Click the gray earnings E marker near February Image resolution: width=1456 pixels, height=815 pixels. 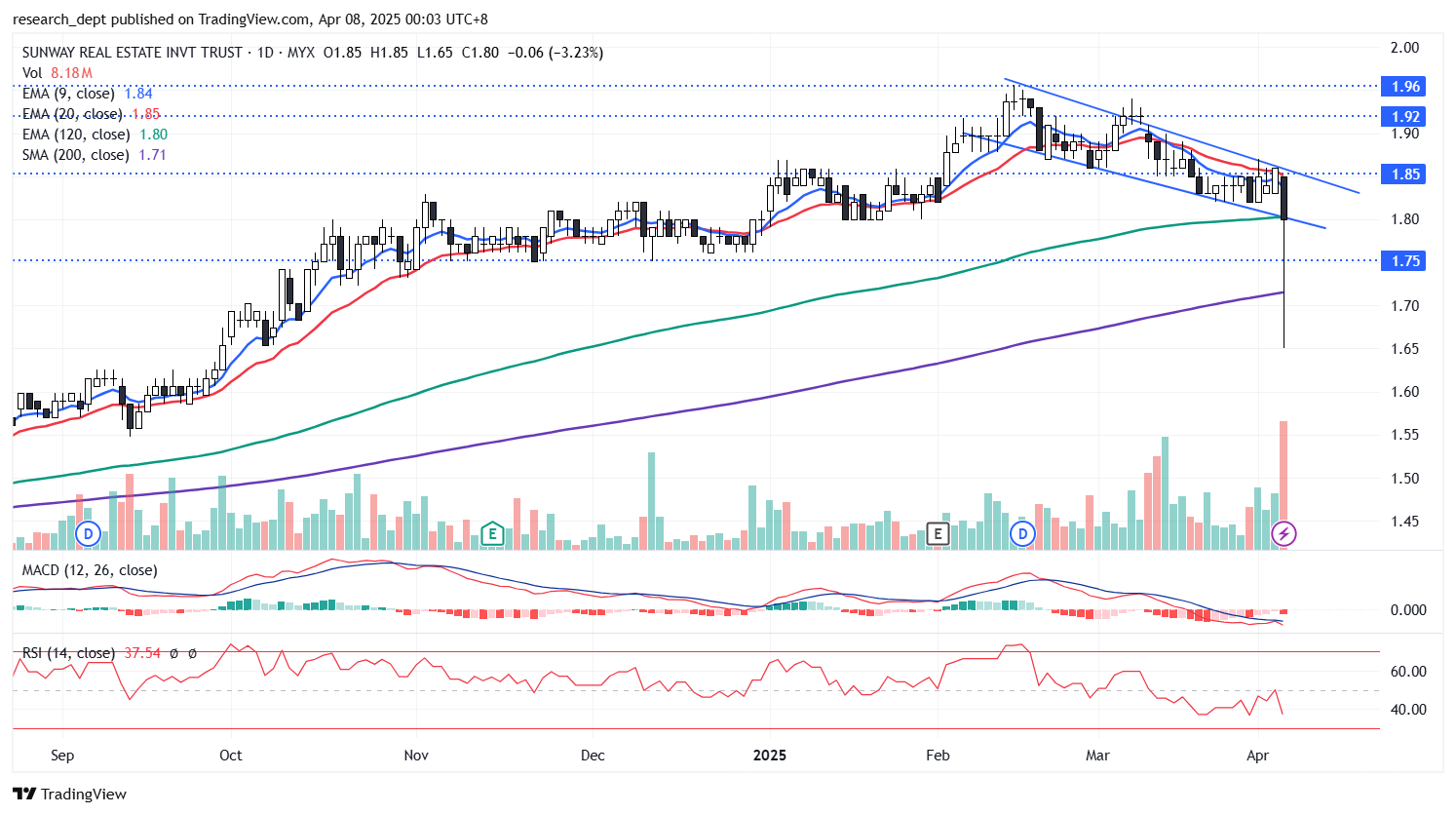tap(938, 533)
